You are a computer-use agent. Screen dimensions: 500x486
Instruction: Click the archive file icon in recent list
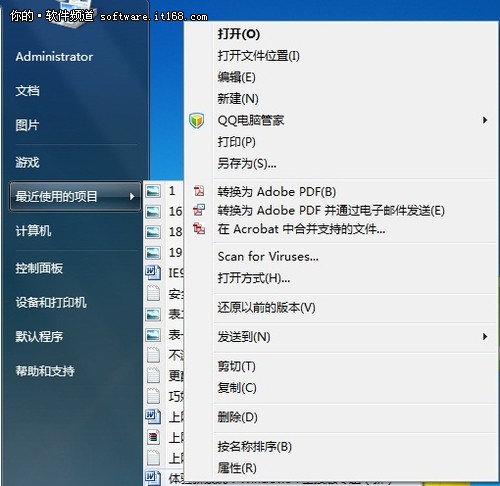click(x=153, y=437)
